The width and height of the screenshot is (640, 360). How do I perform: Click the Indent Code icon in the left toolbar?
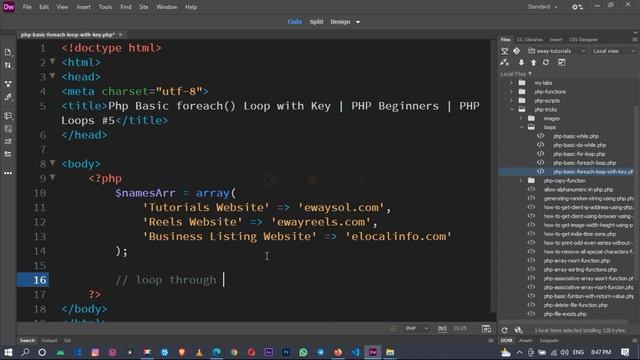coord(8,141)
